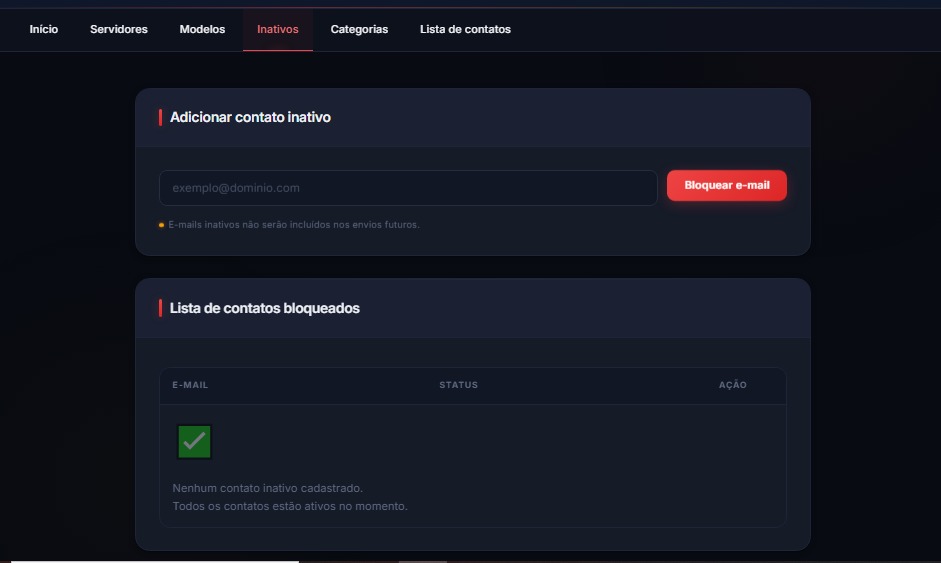The image size is (941, 563).
Task: Select the Inativos tab
Action: pos(278,29)
